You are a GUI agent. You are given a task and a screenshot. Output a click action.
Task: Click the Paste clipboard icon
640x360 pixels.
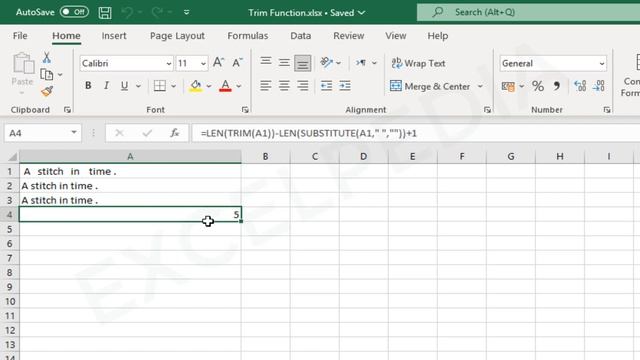(x=23, y=64)
